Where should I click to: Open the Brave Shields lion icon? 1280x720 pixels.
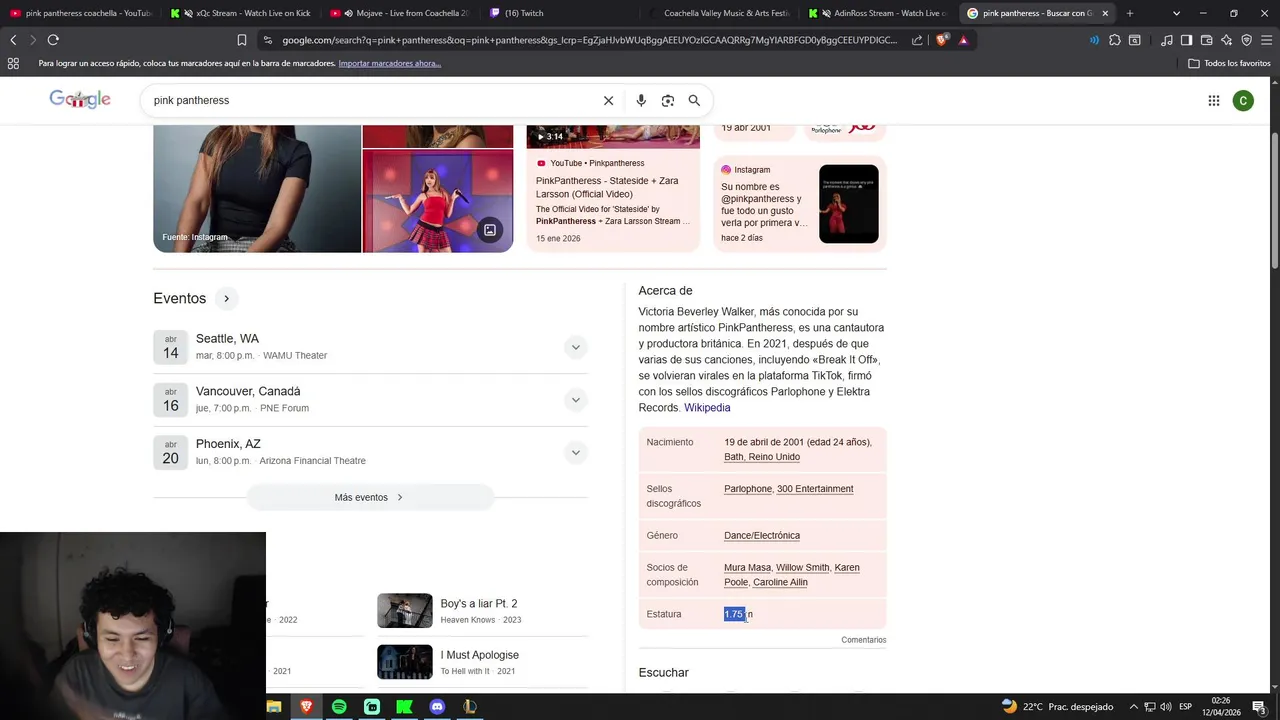(942, 40)
